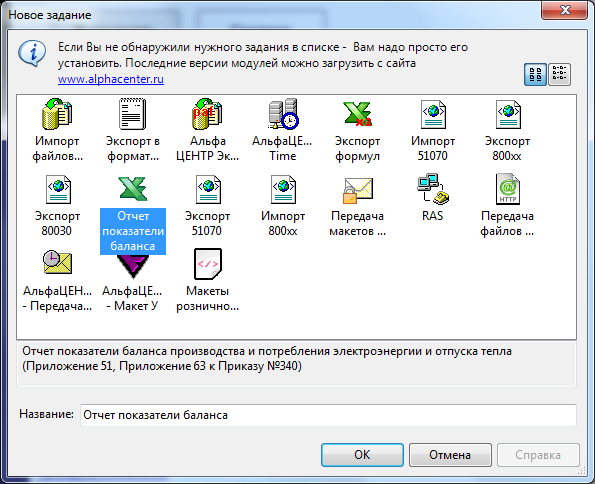This screenshot has height=484, width=595.
Task: Select the Экспорт 800xx icon
Action: point(508,114)
